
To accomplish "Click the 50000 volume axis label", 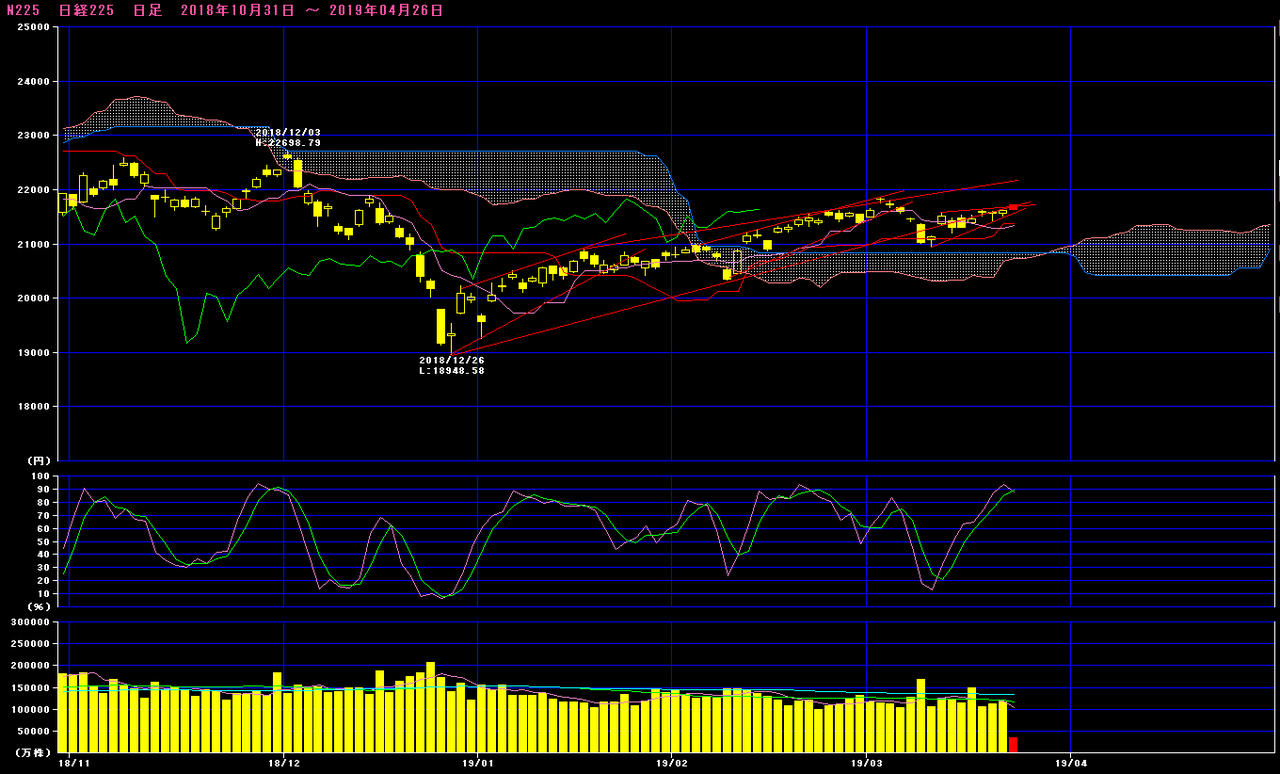I will (34, 732).
